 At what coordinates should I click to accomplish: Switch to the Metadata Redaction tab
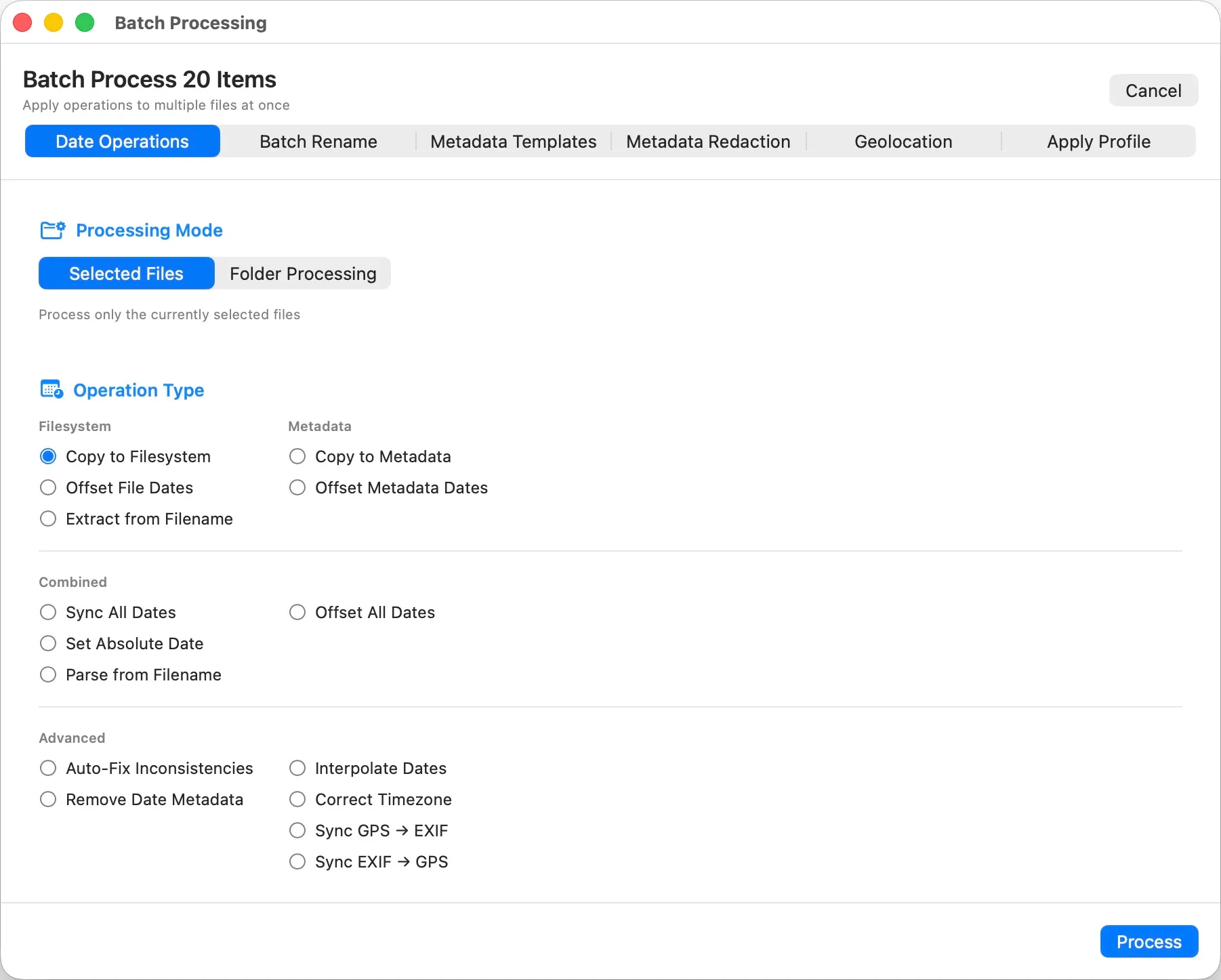pyautogui.click(x=708, y=141)
